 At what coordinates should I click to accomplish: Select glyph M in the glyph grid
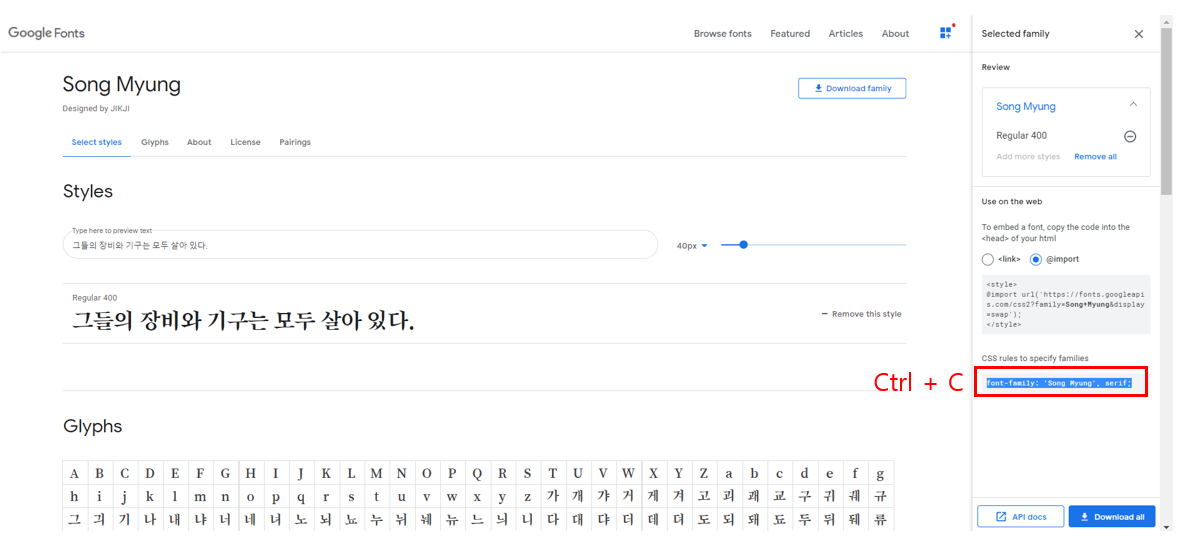click(376, 474)
